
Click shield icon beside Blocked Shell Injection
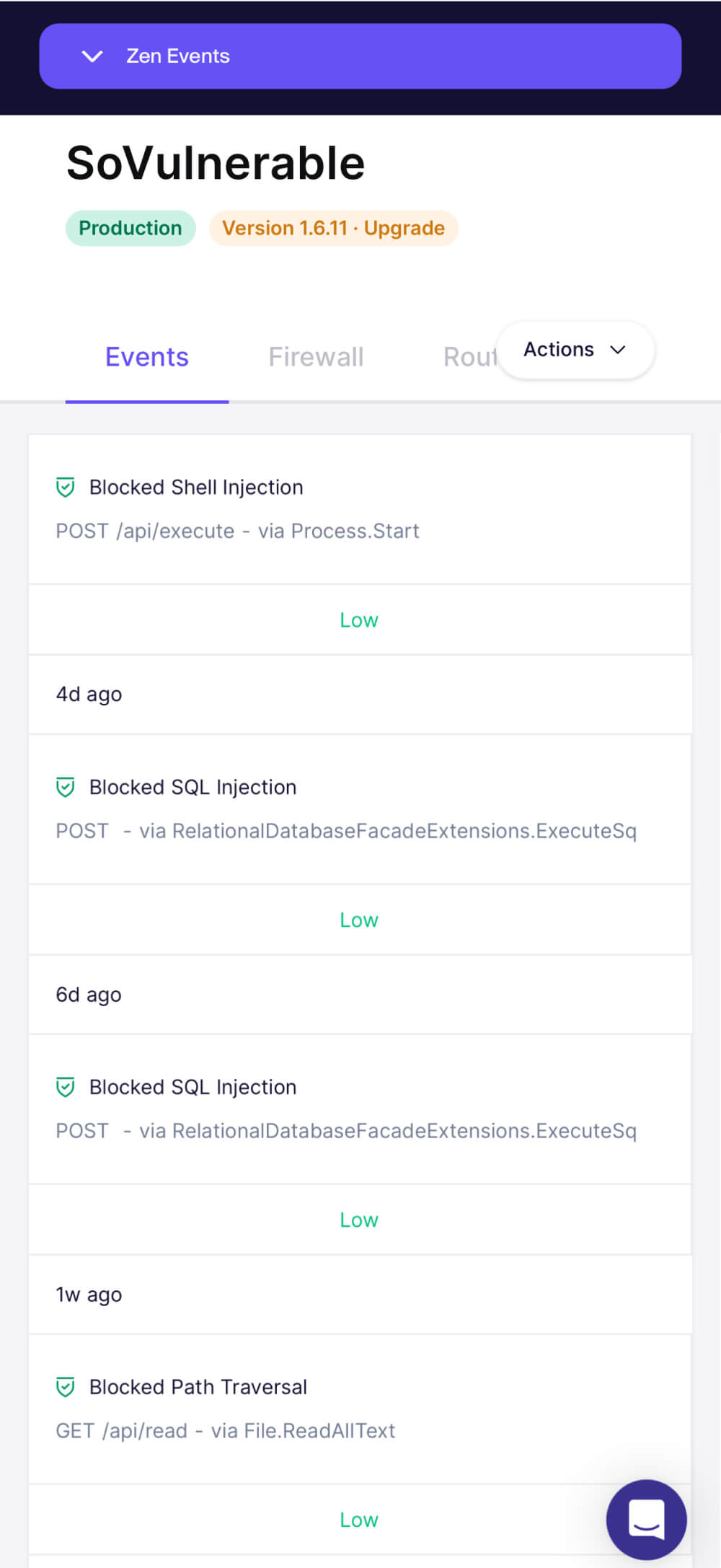tap(66, 488)
